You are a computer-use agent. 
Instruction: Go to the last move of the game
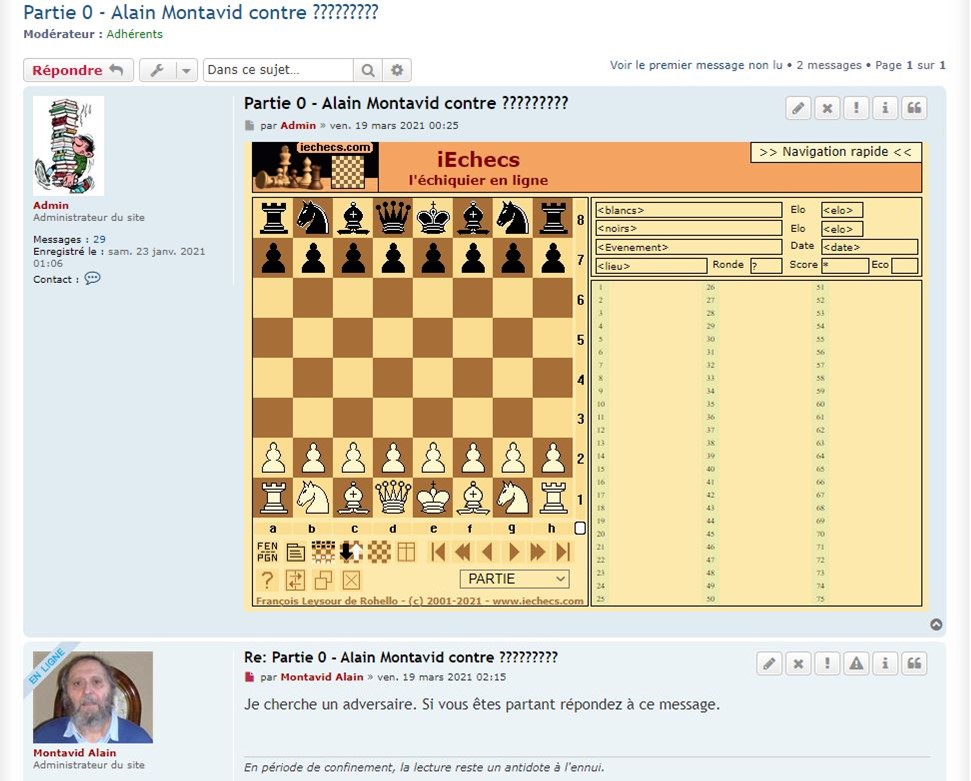tap(563, 552)
